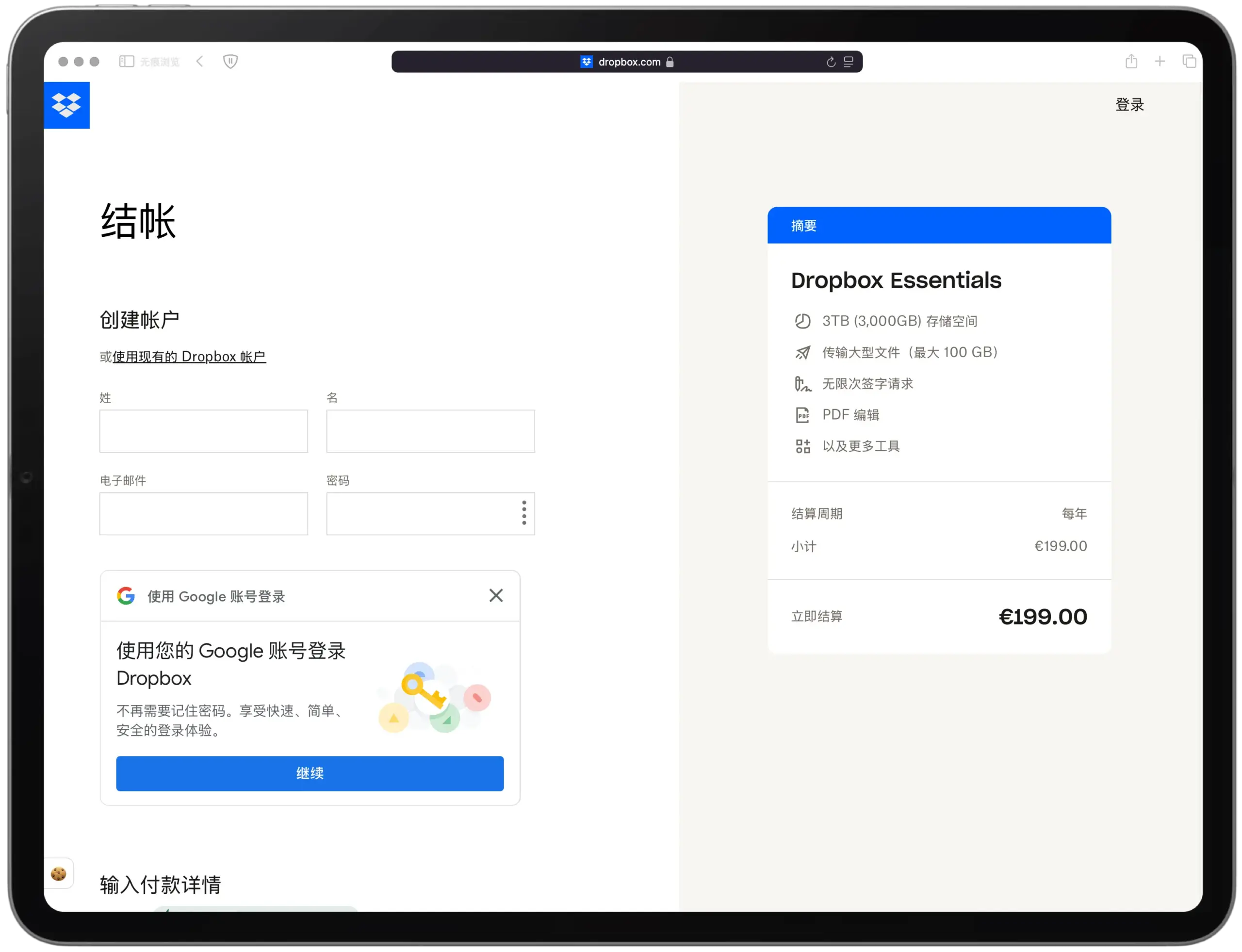Click the 立即结算 label

[x=817, y=617]
